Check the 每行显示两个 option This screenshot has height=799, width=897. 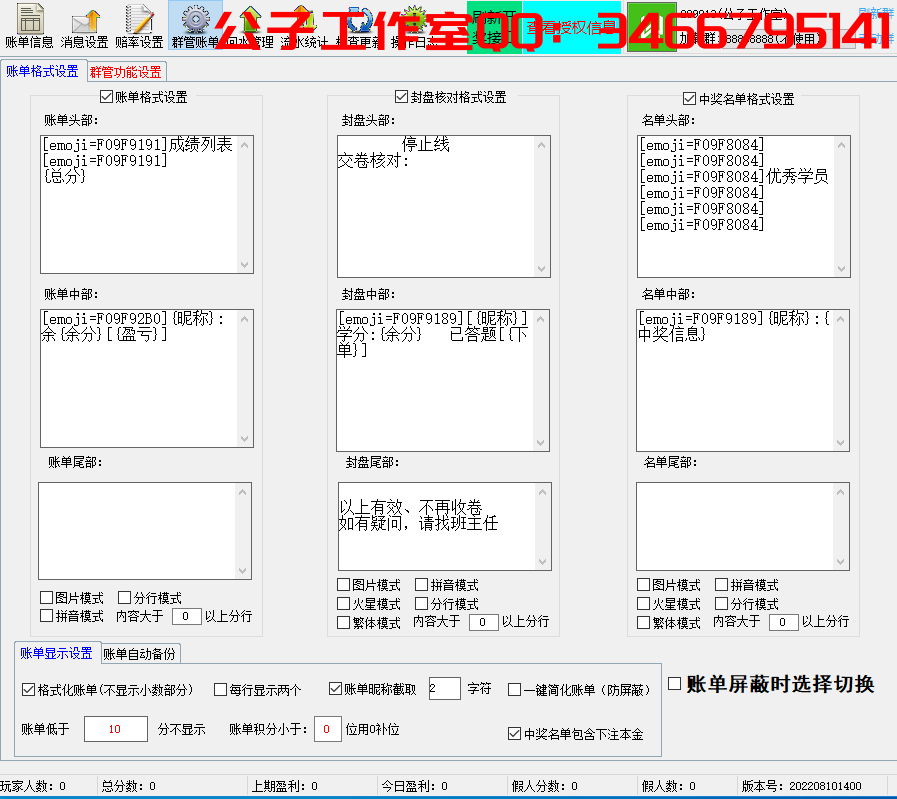point(220,690)
